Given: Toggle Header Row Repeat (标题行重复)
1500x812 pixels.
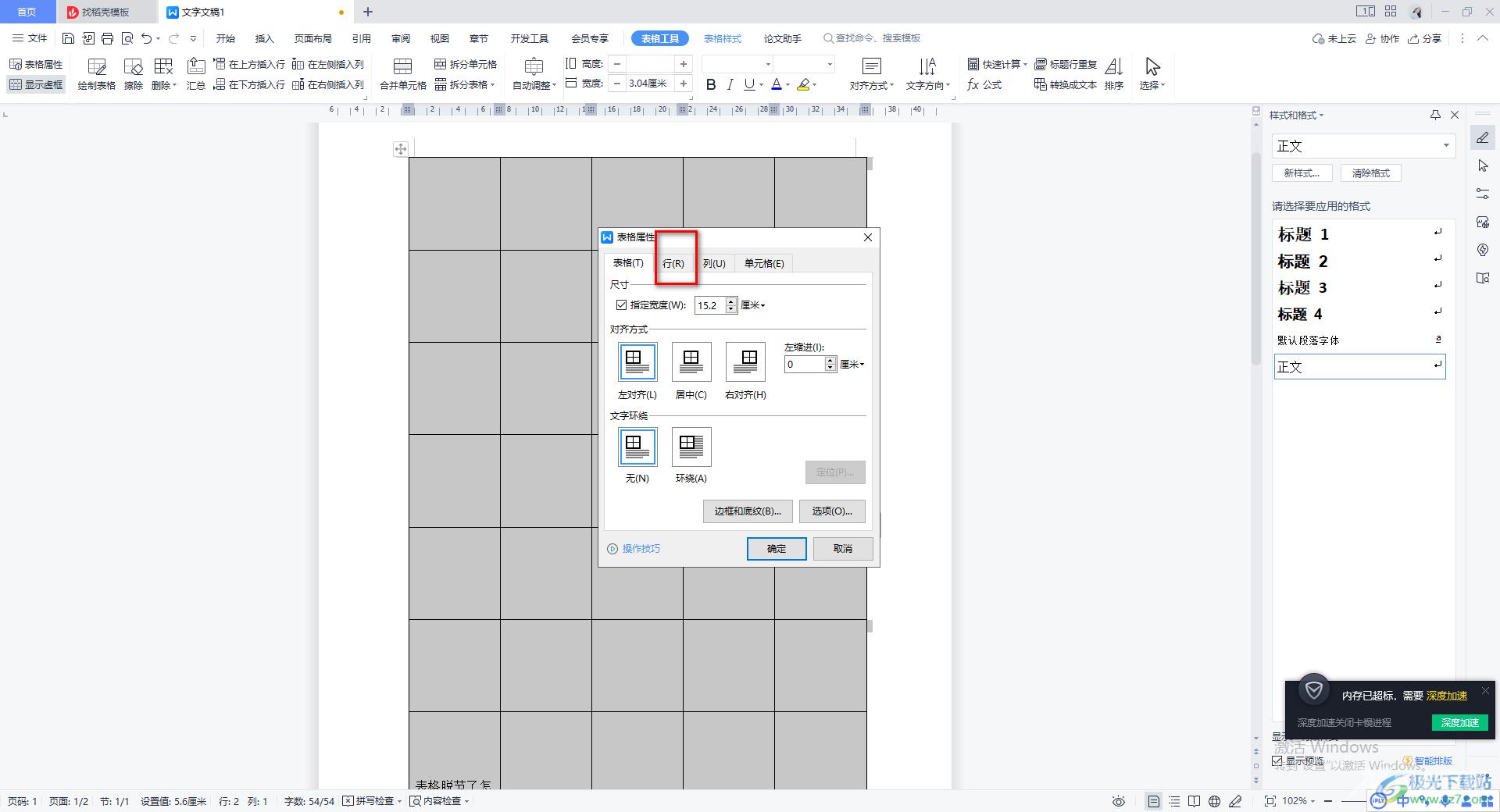Looking at the screenshot, I should tap(1066, 64).
